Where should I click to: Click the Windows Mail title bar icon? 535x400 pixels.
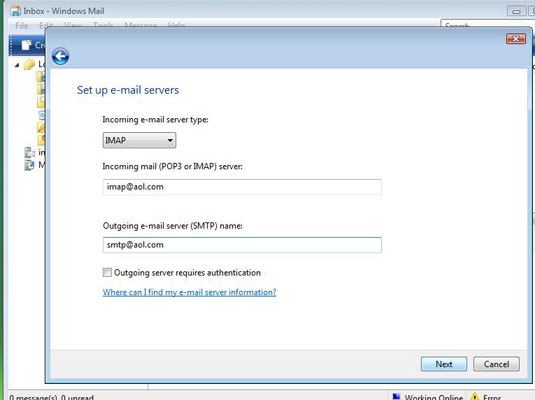[15, 11]
